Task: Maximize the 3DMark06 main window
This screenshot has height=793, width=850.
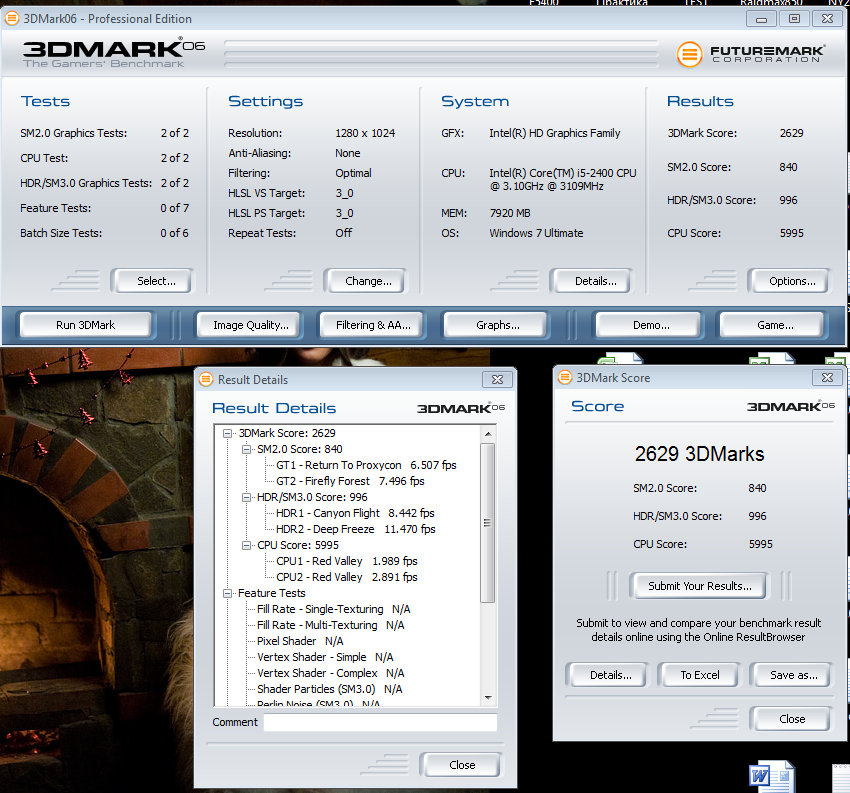Action: (794, 19)
